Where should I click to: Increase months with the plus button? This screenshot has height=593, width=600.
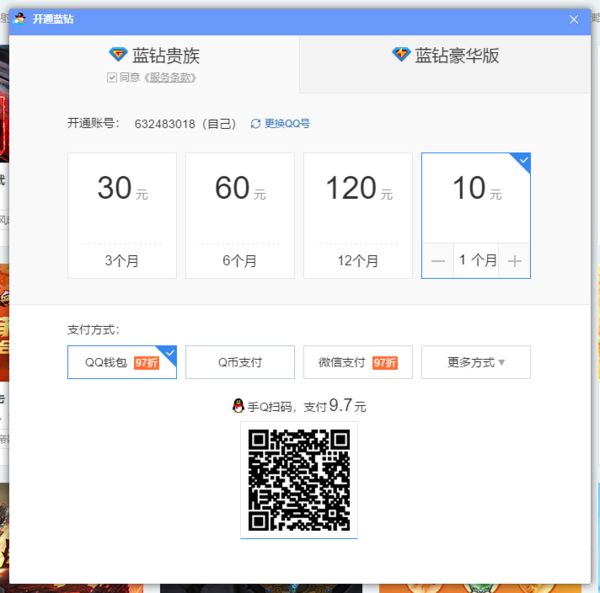pyautogui.click(x=514, y=261)
